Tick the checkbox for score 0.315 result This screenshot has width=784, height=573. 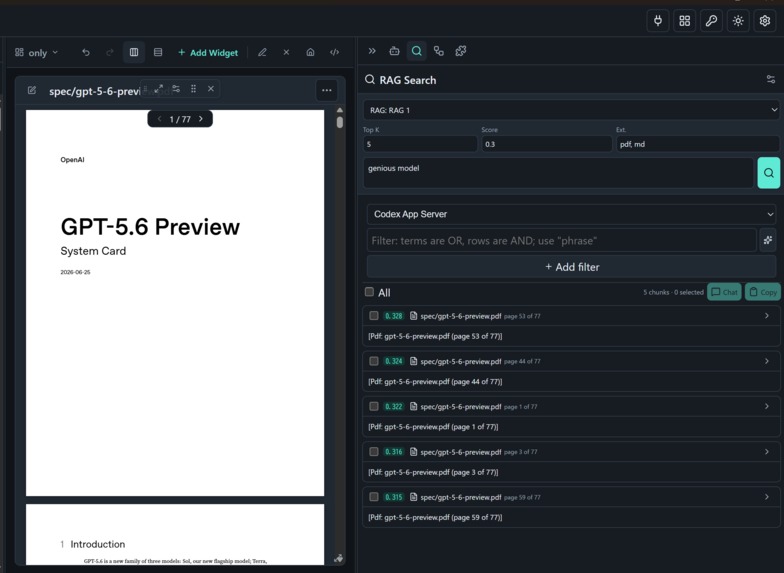point(374,497)
